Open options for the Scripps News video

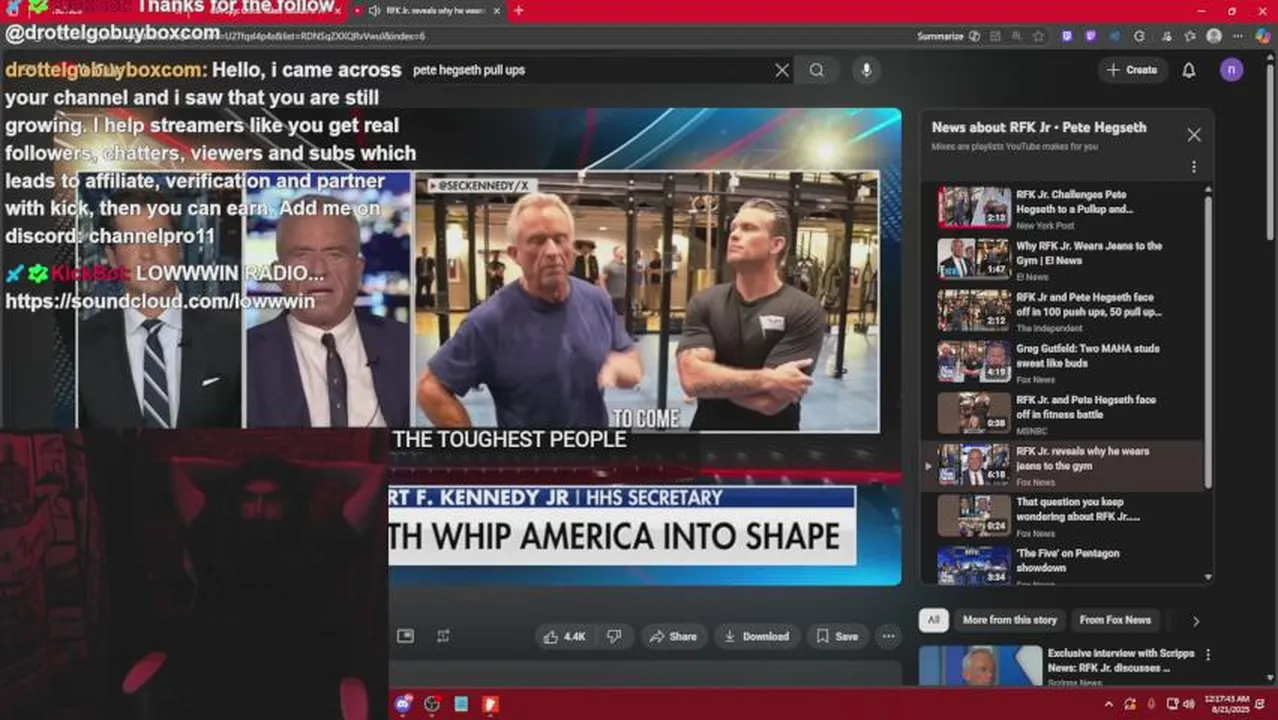(1208, 655)
